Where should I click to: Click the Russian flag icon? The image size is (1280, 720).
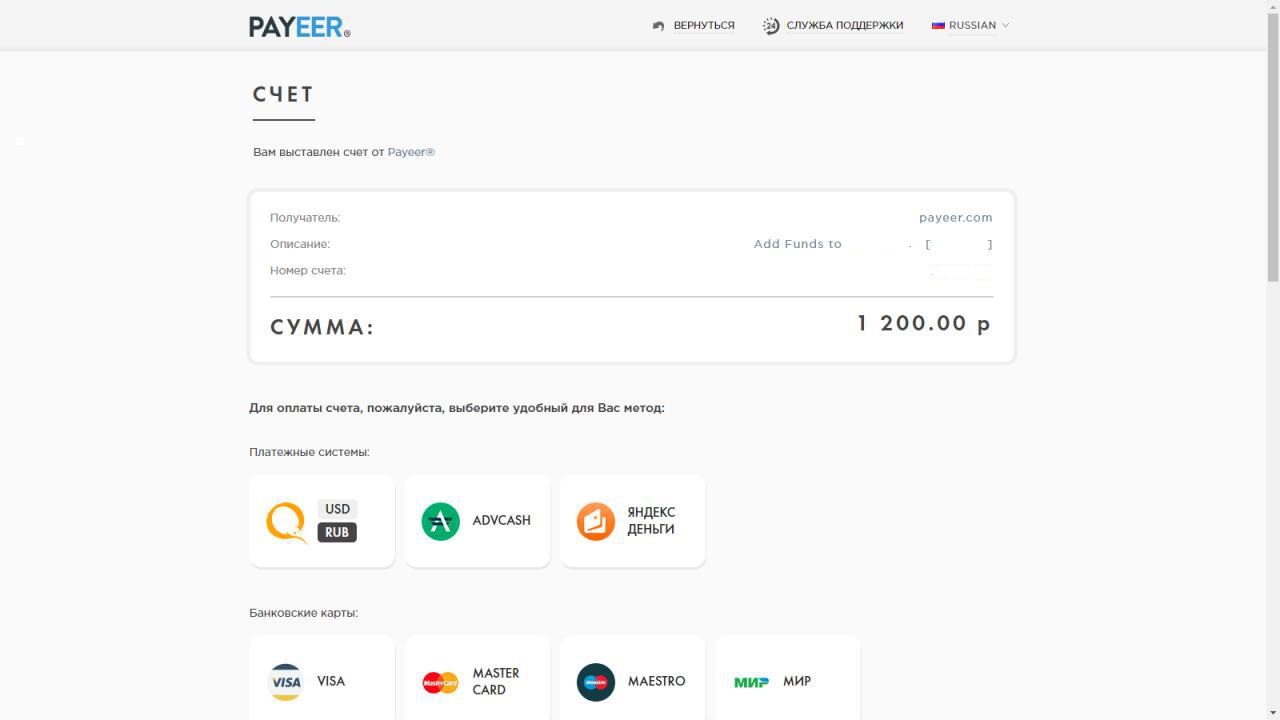[938, 25]
